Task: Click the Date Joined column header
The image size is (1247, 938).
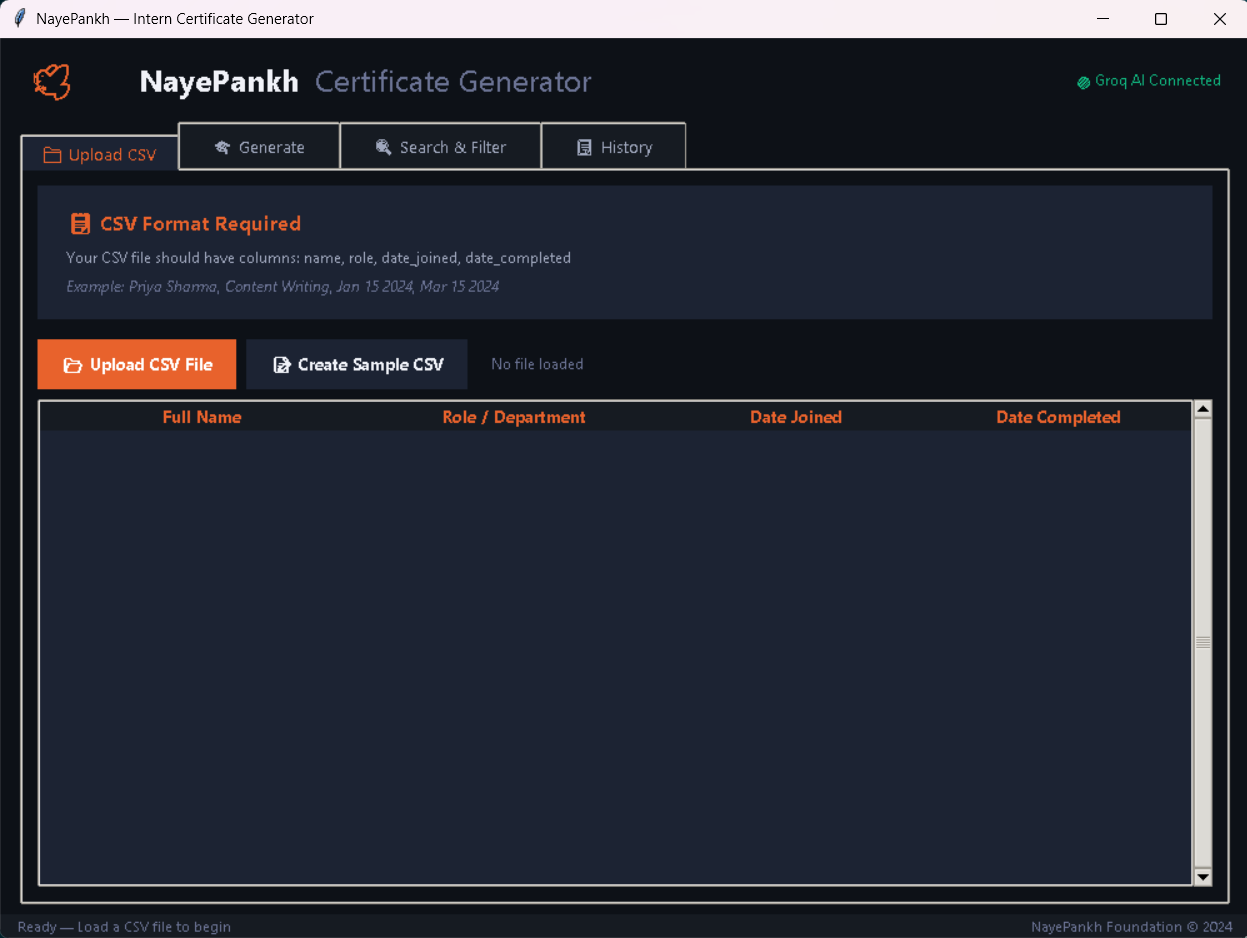Action: coord(796,417)
